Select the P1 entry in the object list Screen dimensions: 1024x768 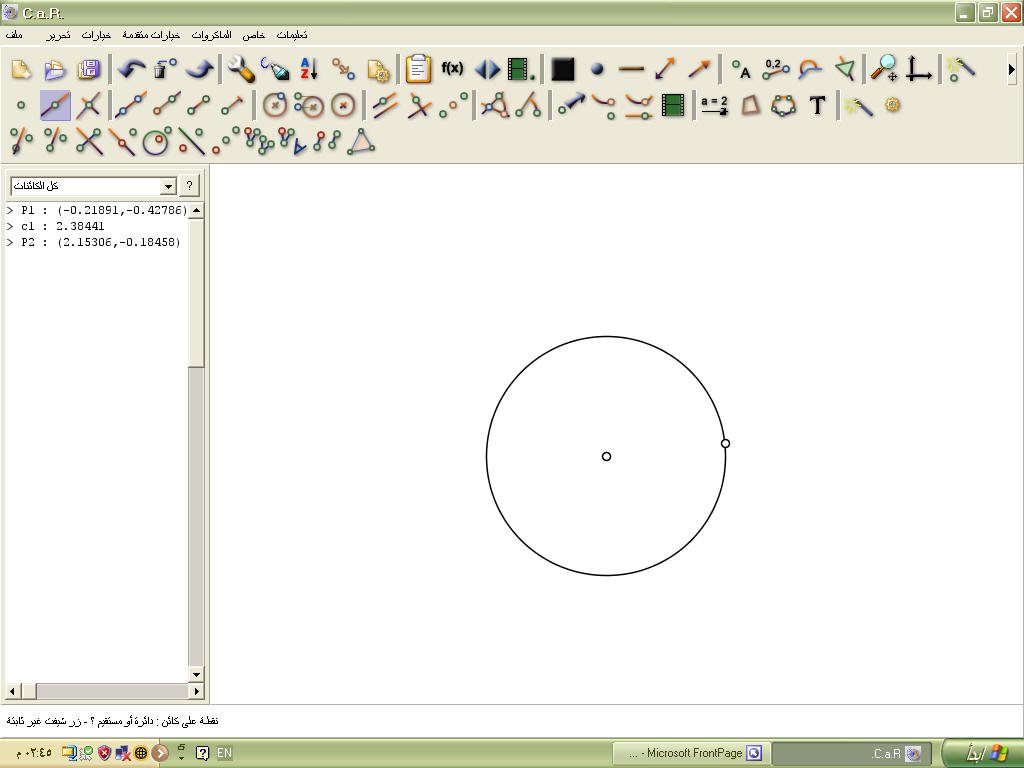97,210
